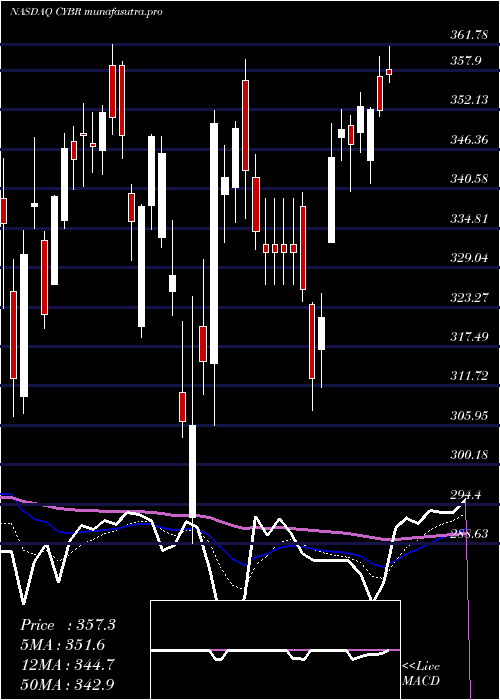This screenshot has width=500, height=700.
Task: Click the tallest white candlestick in the chart middle
Action: click(214, 243)
